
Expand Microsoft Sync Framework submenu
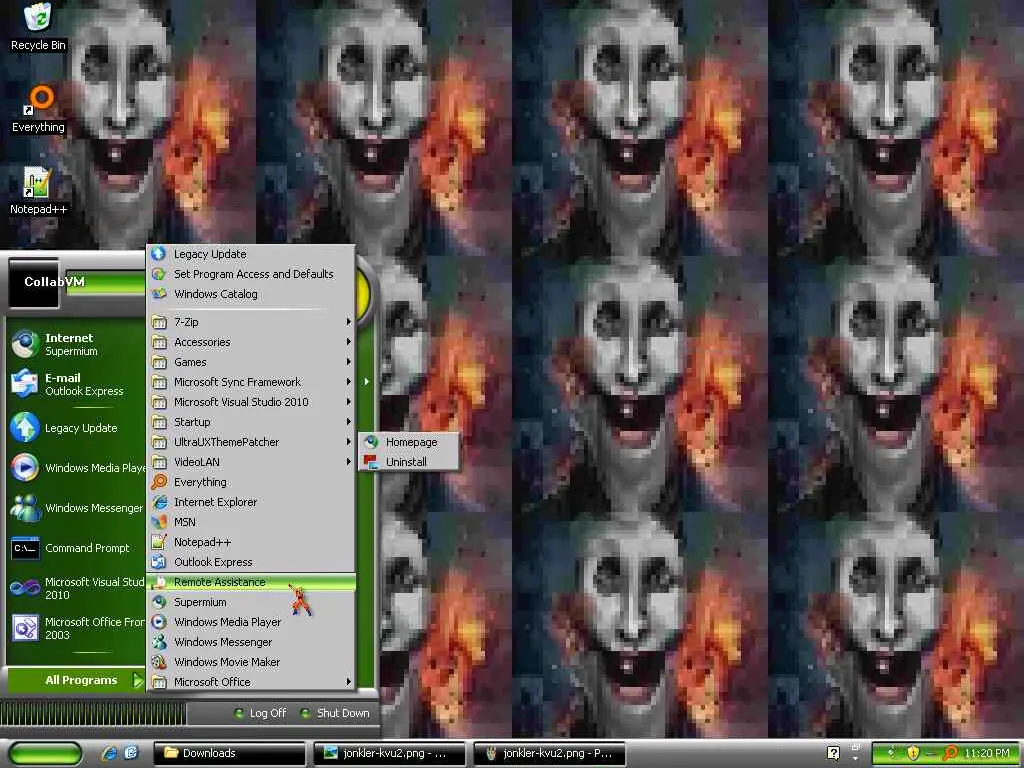pos(251,382)
